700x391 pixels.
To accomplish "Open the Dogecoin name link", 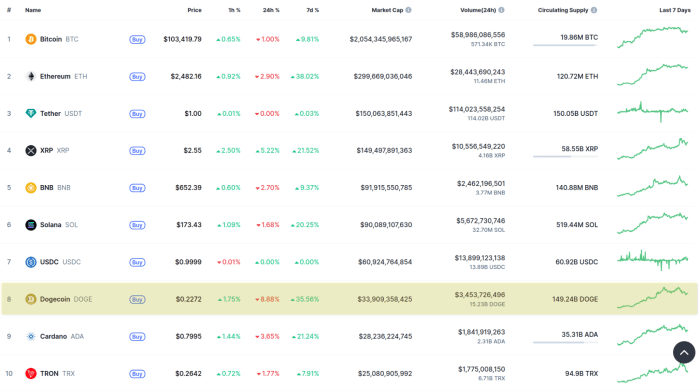I will 55,299.
